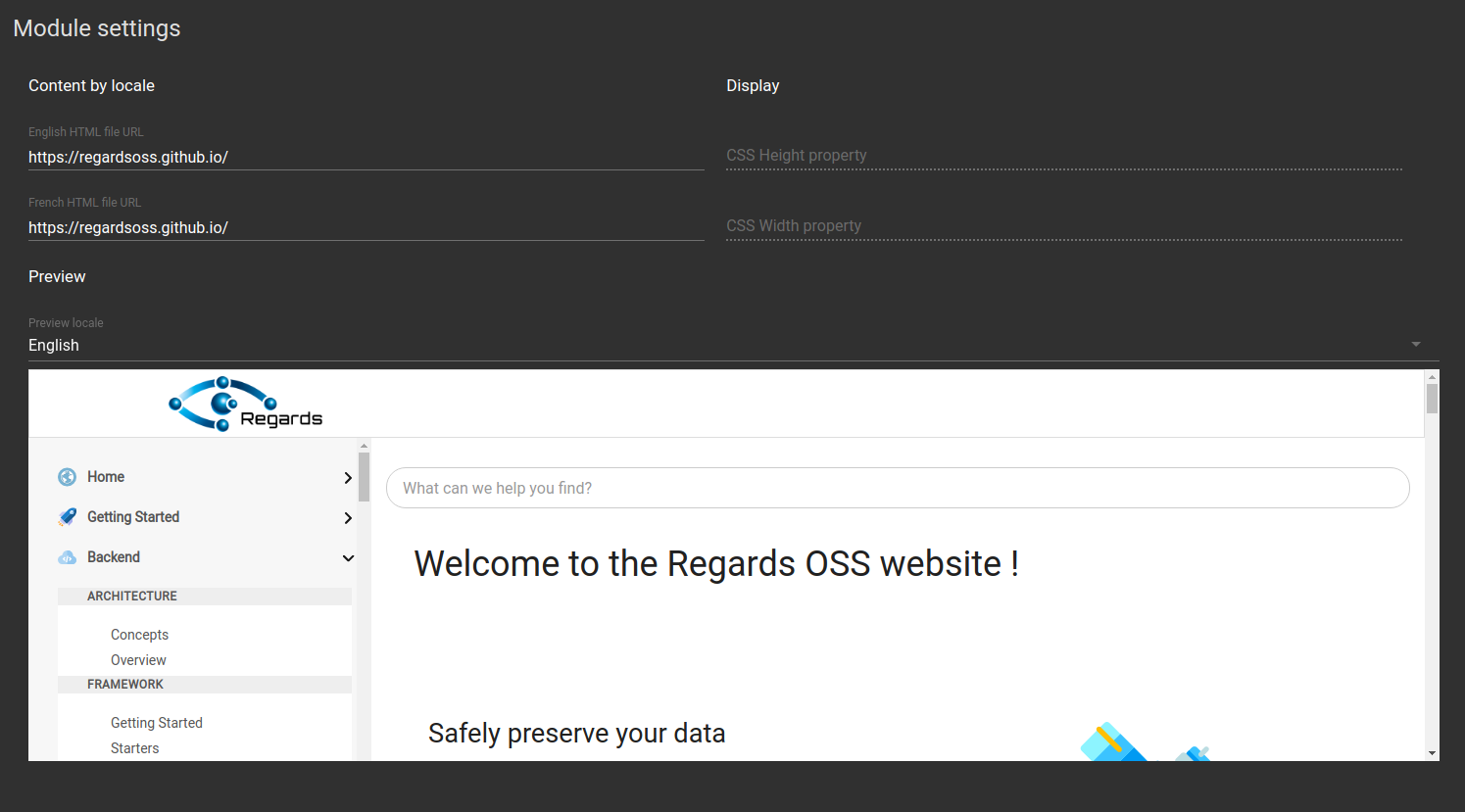Expand the Getting Started chevron
The width and height of the screenshot is (1465, 812).
348,518
